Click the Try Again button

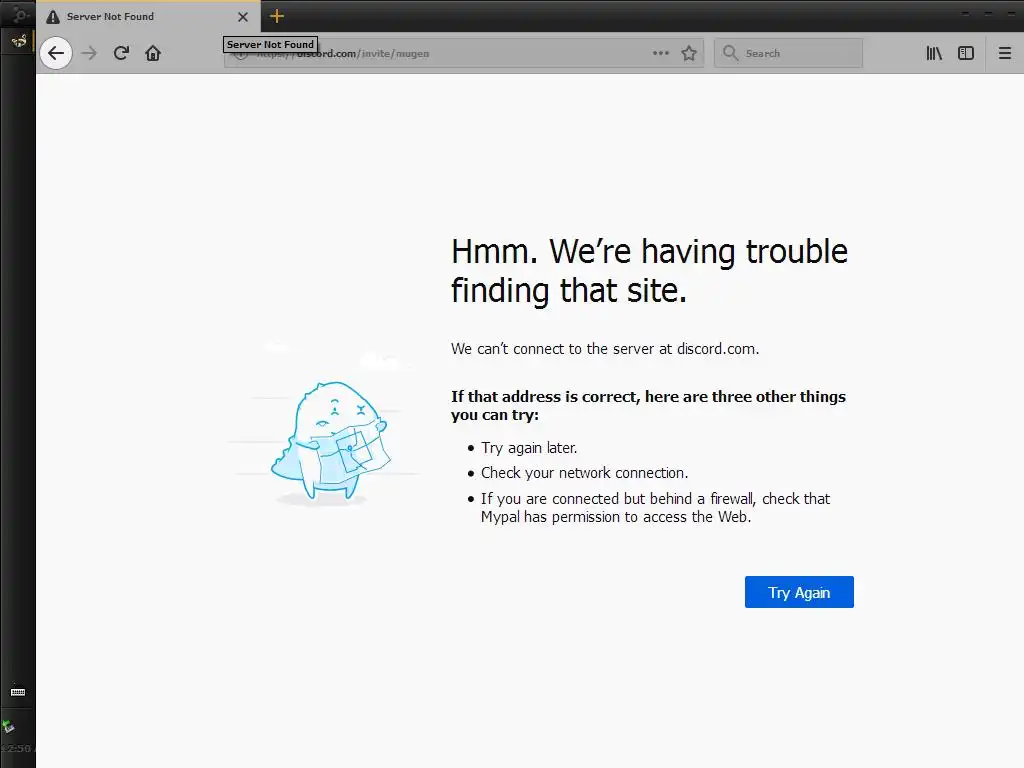[x=799, y=592]
